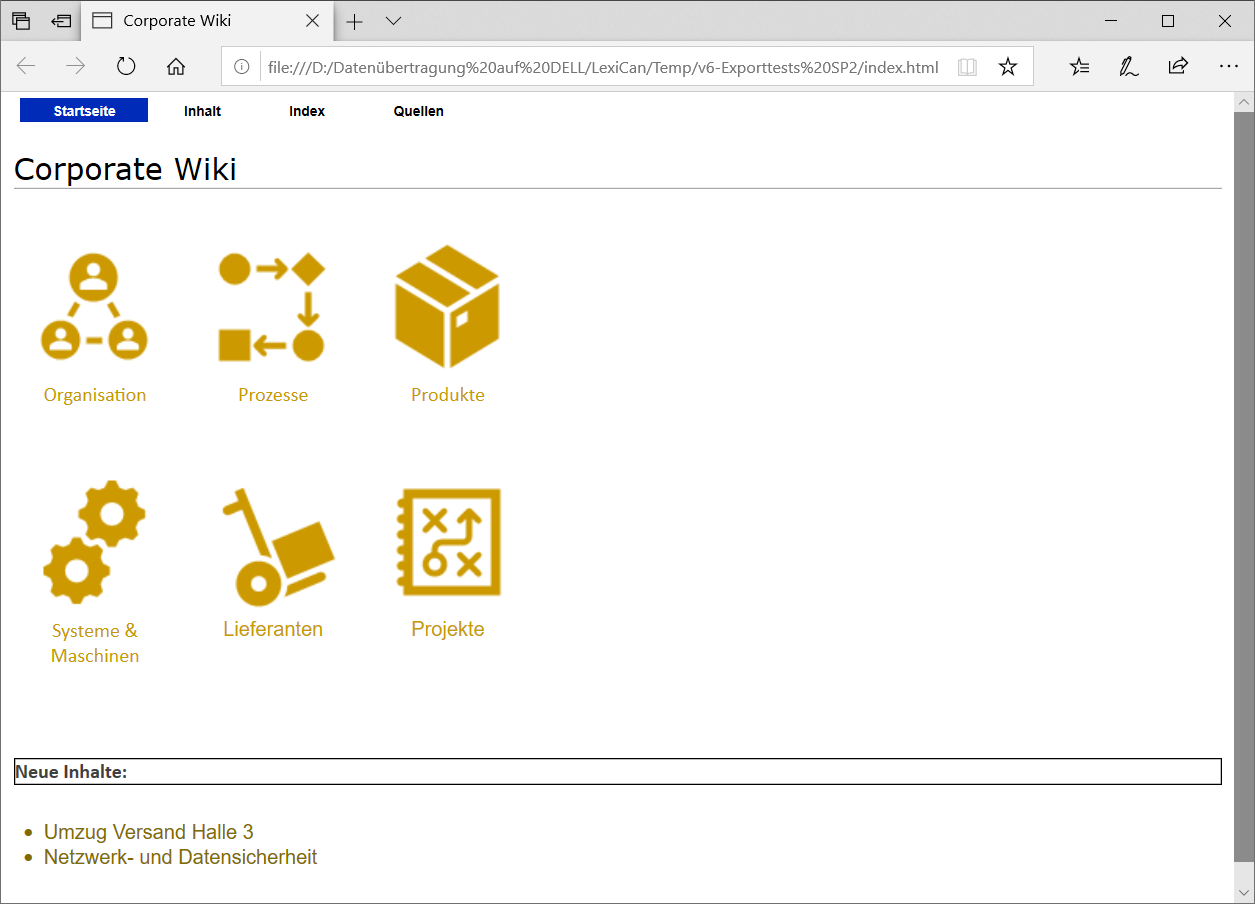Go to browser home page icon
The image size is (1255, 904).
[176, 67]
